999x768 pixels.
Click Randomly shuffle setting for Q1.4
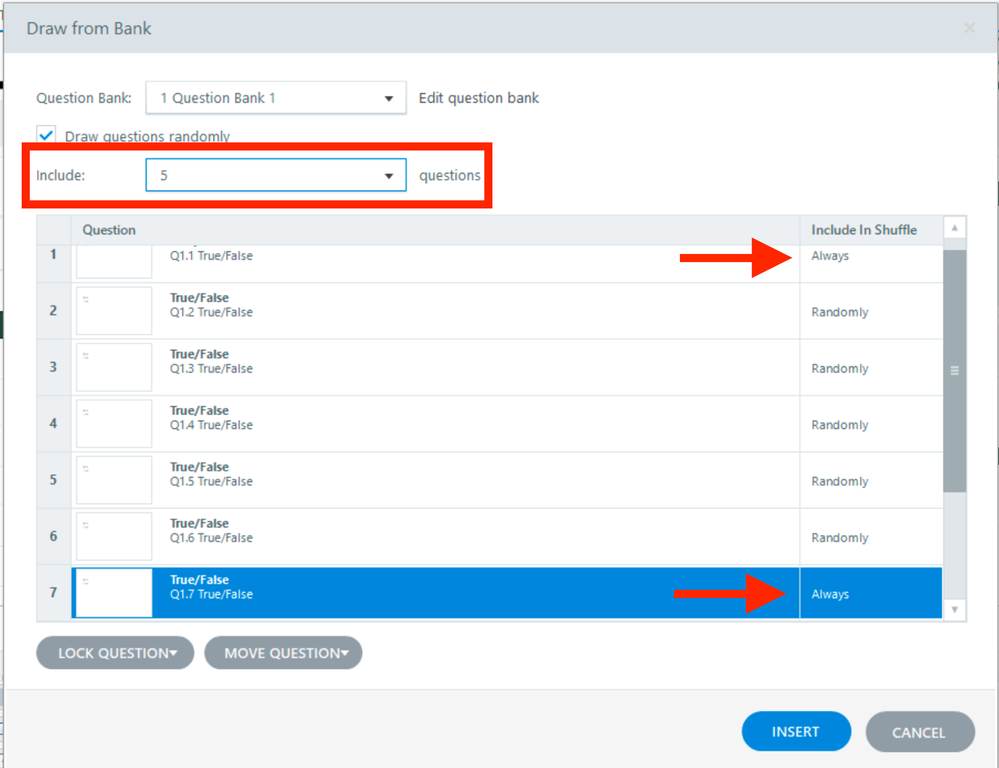[x=840, y=425]
